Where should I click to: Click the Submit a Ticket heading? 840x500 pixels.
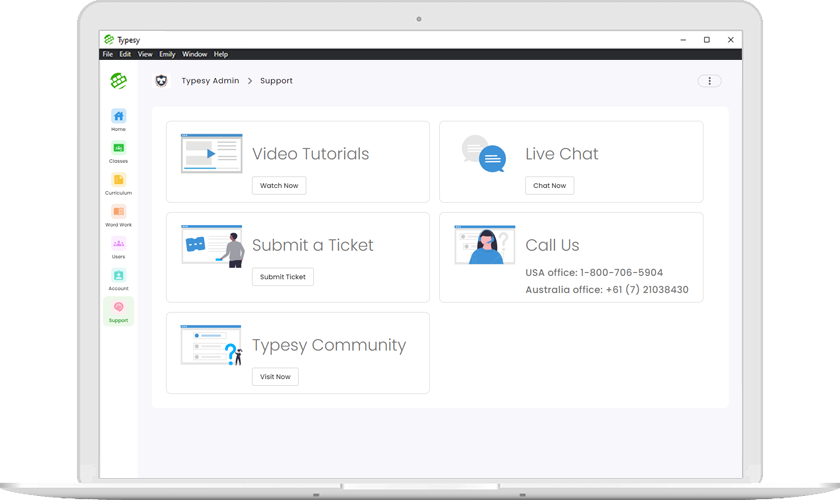coord(313,245)
